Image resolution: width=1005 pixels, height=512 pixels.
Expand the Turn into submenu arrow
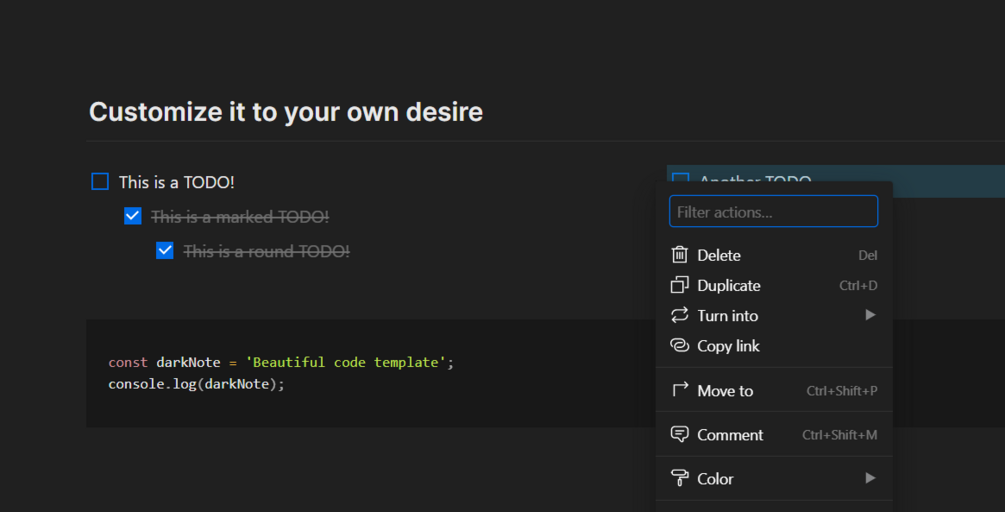pos(870,315)
